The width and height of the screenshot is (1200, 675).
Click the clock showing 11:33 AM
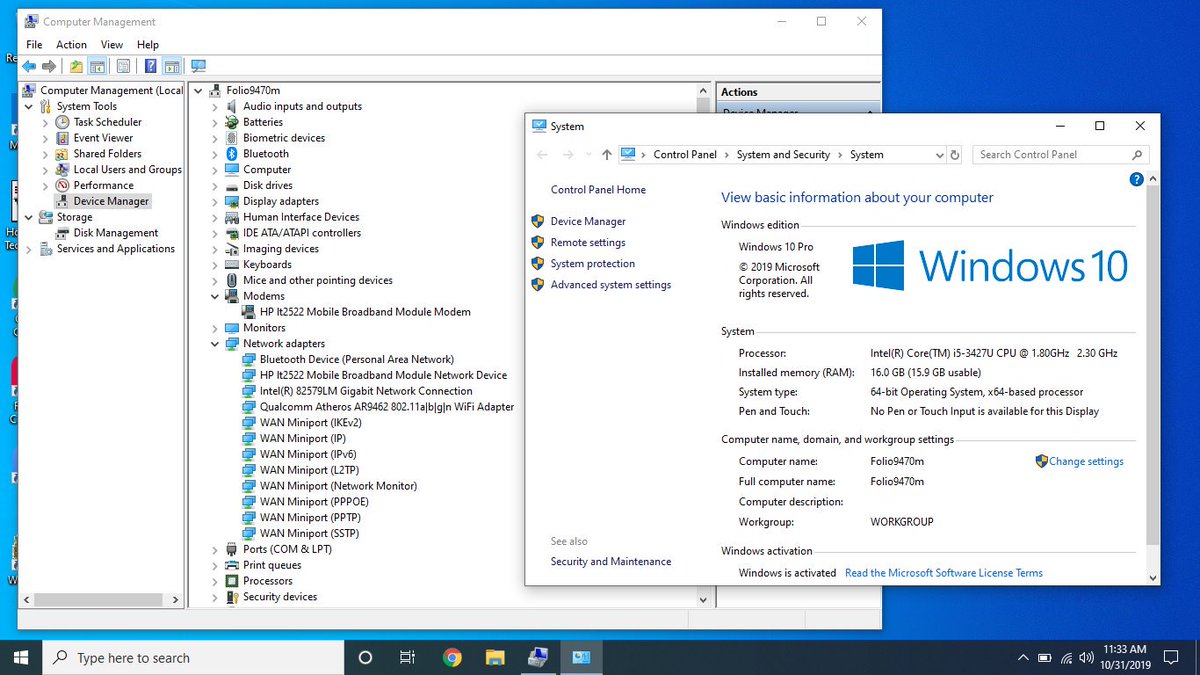1126,650
